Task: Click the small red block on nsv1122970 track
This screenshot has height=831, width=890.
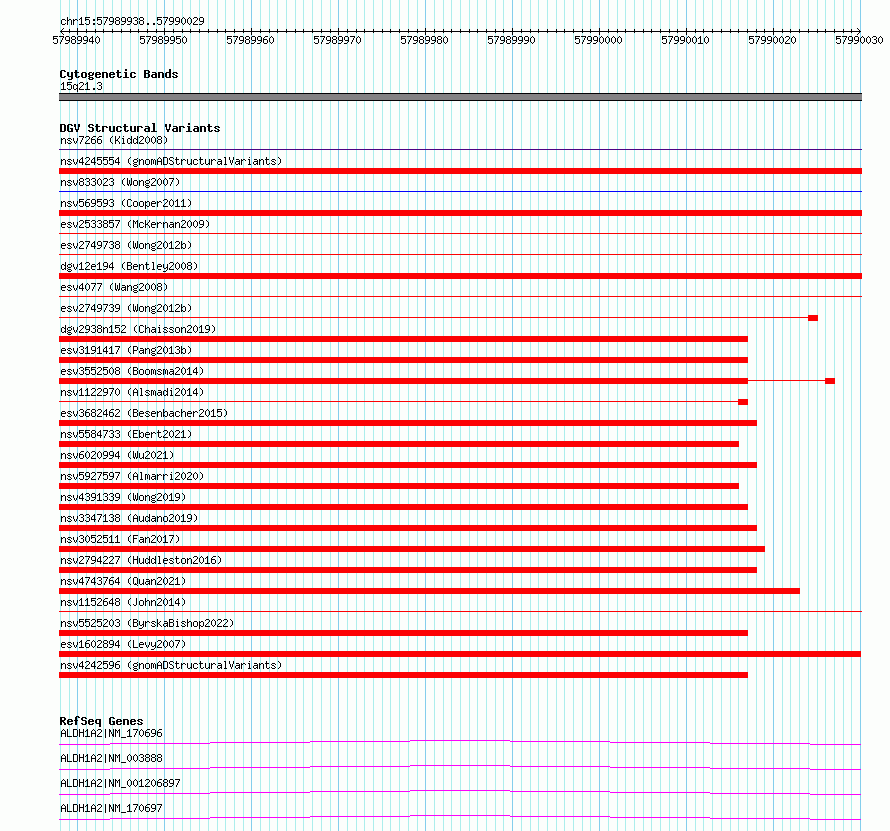Action: point(743,402)
